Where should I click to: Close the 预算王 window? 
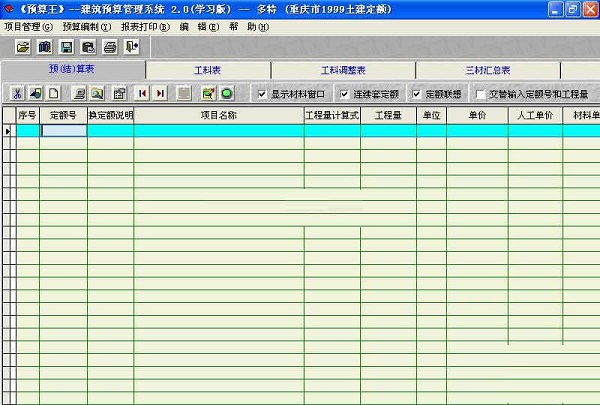590,9
